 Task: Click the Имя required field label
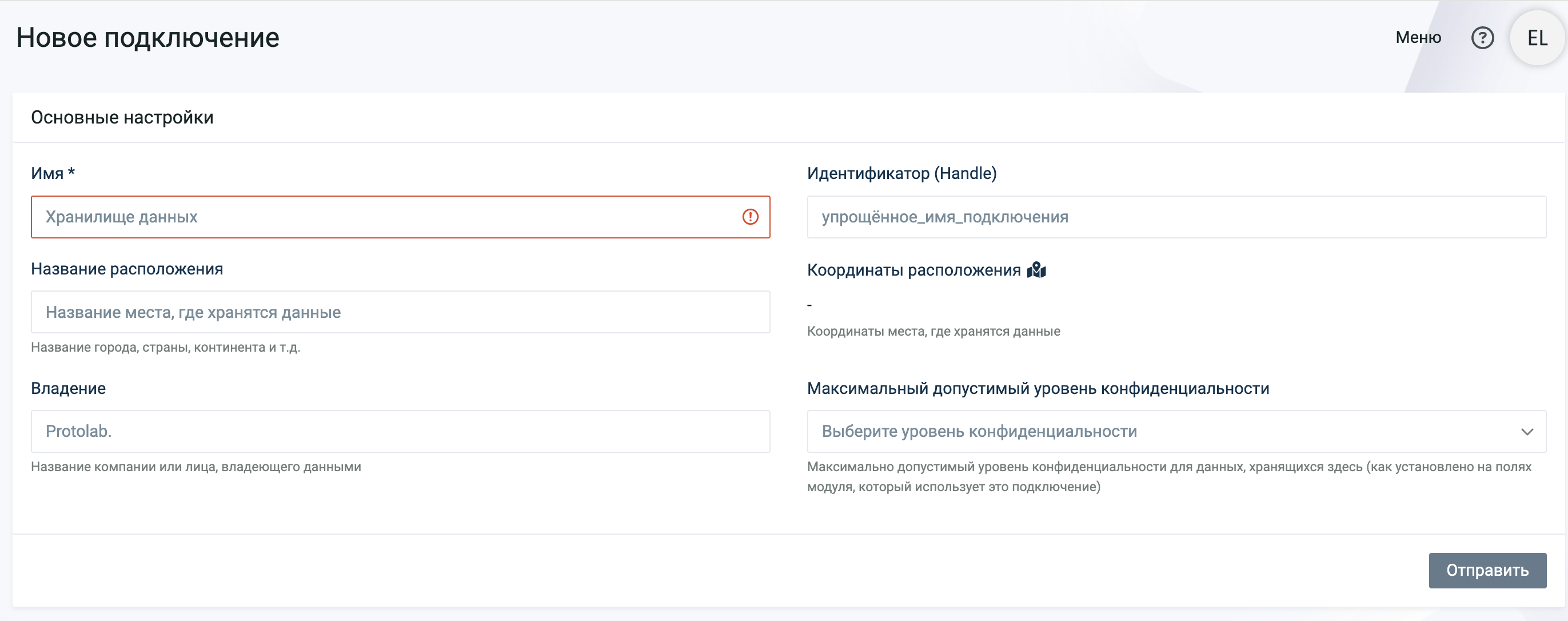(53, 173)
